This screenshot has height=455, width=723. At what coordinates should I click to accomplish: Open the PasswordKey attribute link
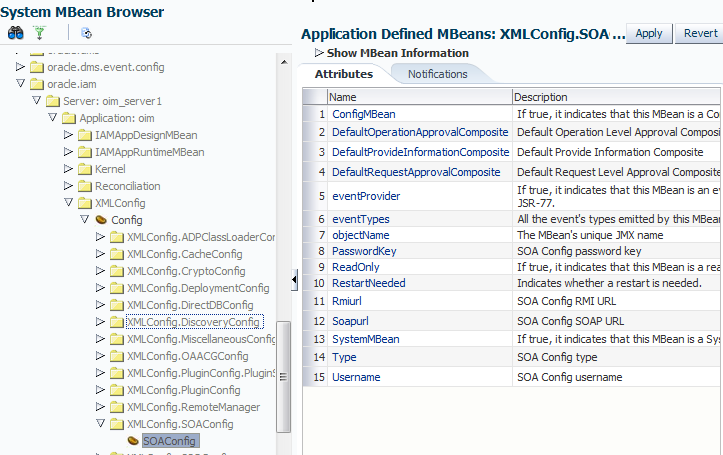tap(364, 251)
